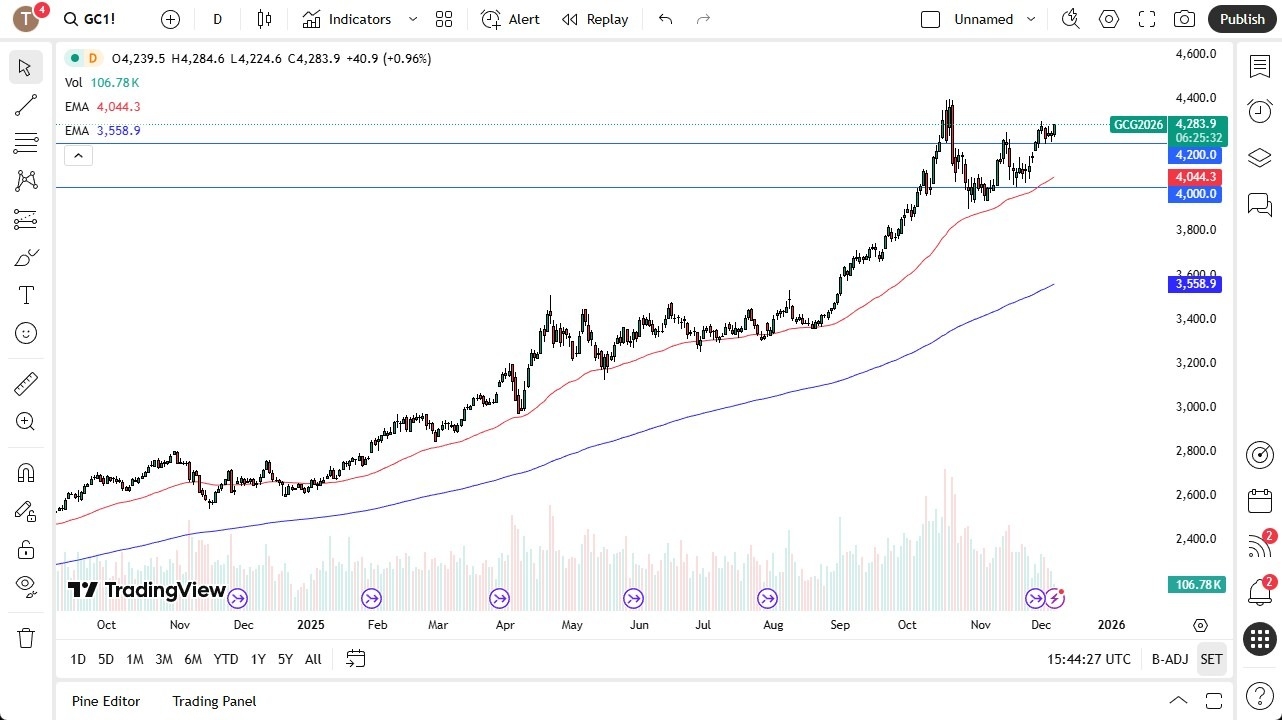Click the Publish button
This screenshot has height=720, width=1282.
1242,19
